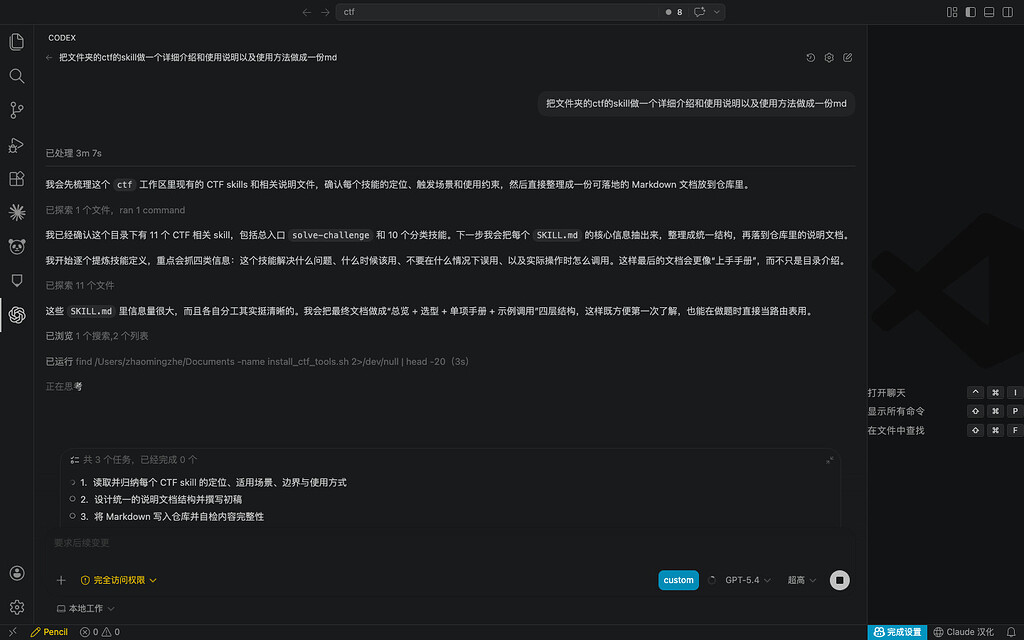This screenshot has height=640, width=1024.
Task: Click the CODEX panel title
Action: tap(62, 38)
